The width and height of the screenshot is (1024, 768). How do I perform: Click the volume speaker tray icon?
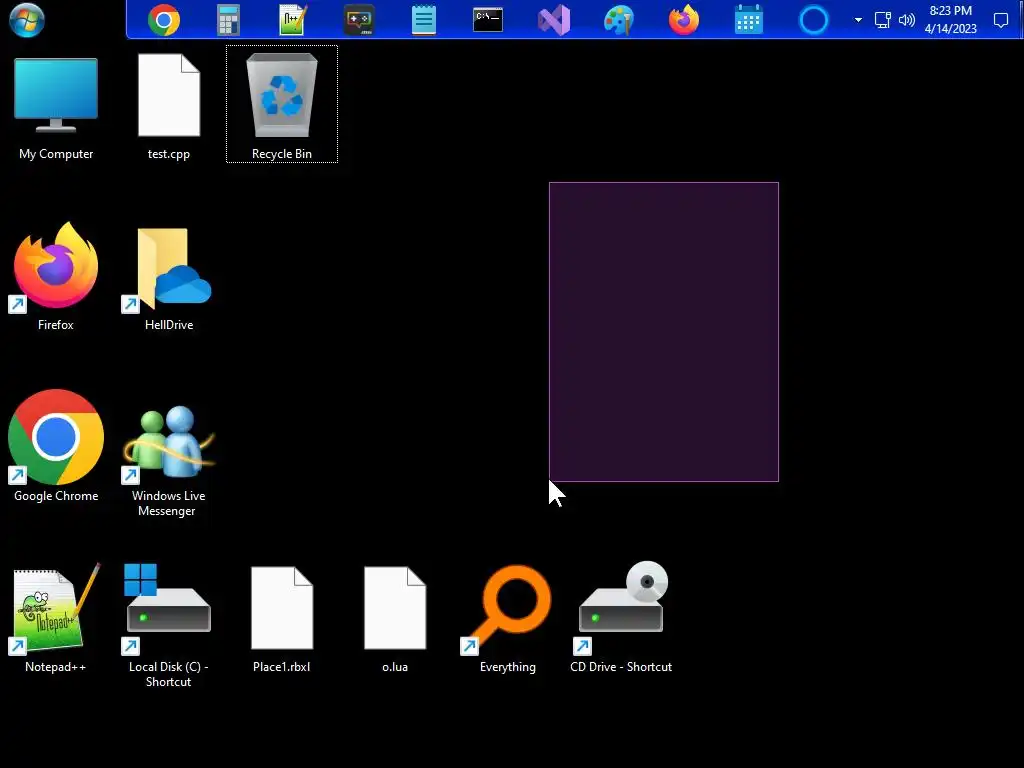click(x=906, y=20)
